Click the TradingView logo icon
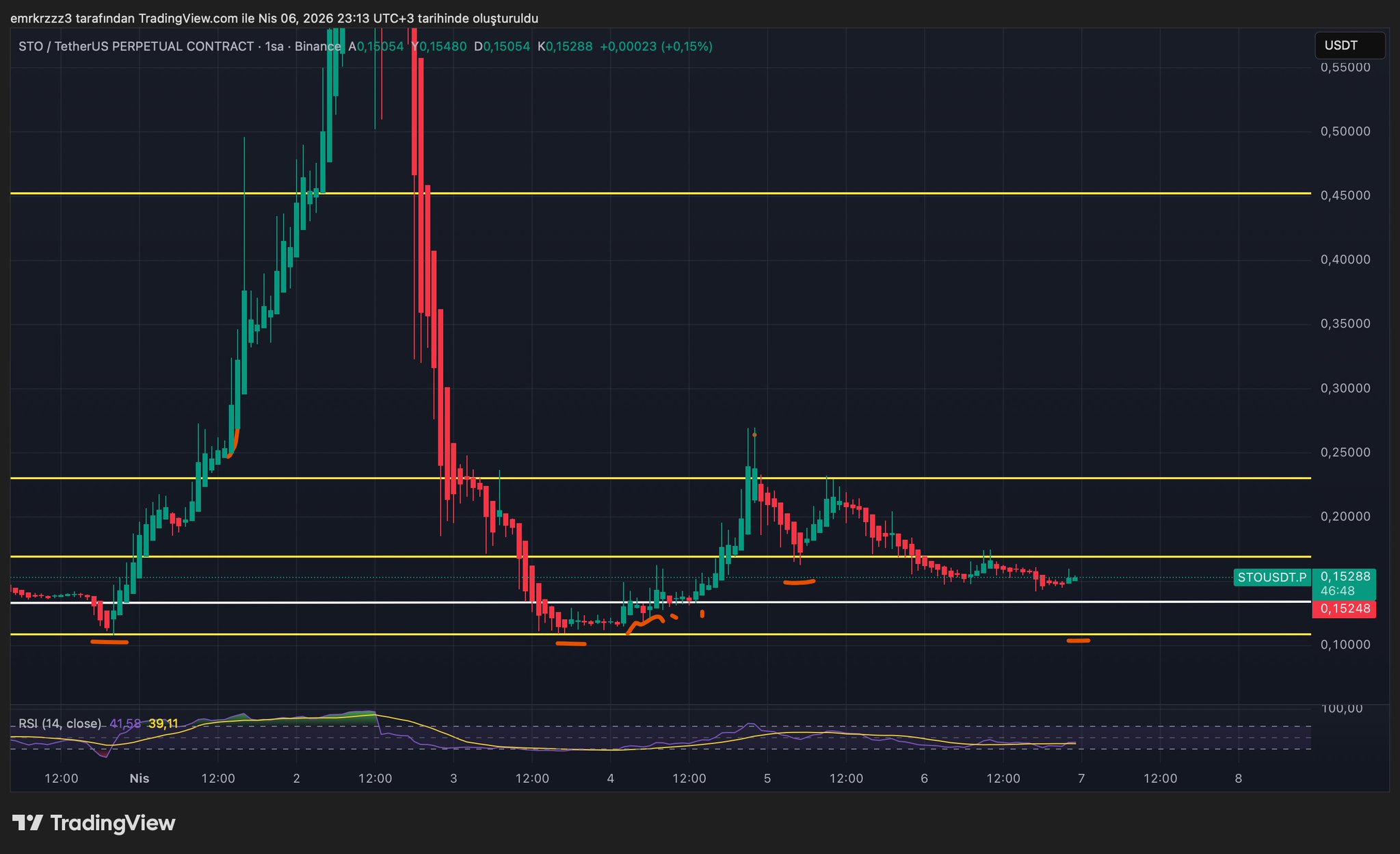 [x=28, y=823]
